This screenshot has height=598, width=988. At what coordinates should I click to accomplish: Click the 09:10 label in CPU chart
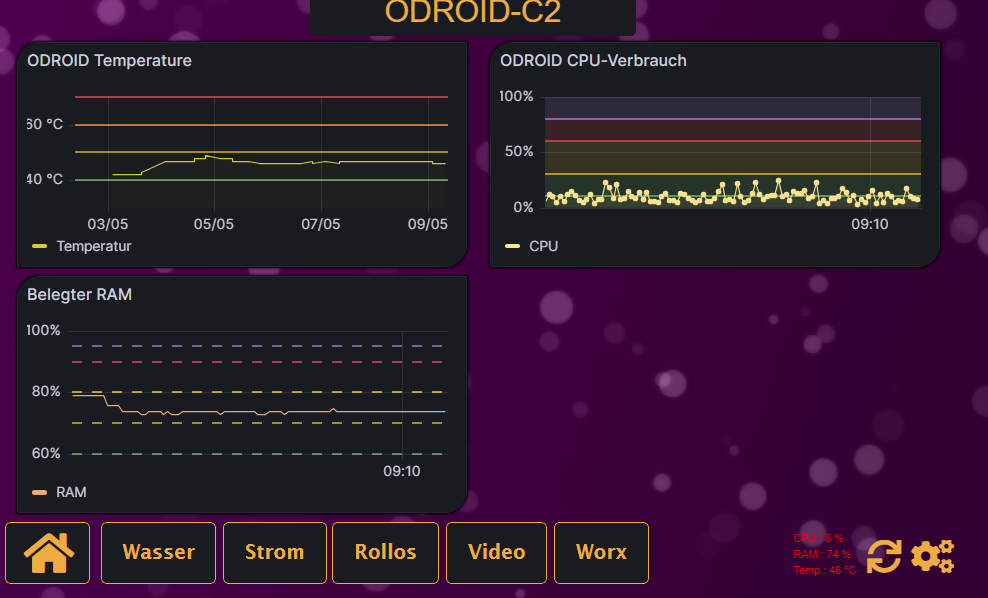870,224
